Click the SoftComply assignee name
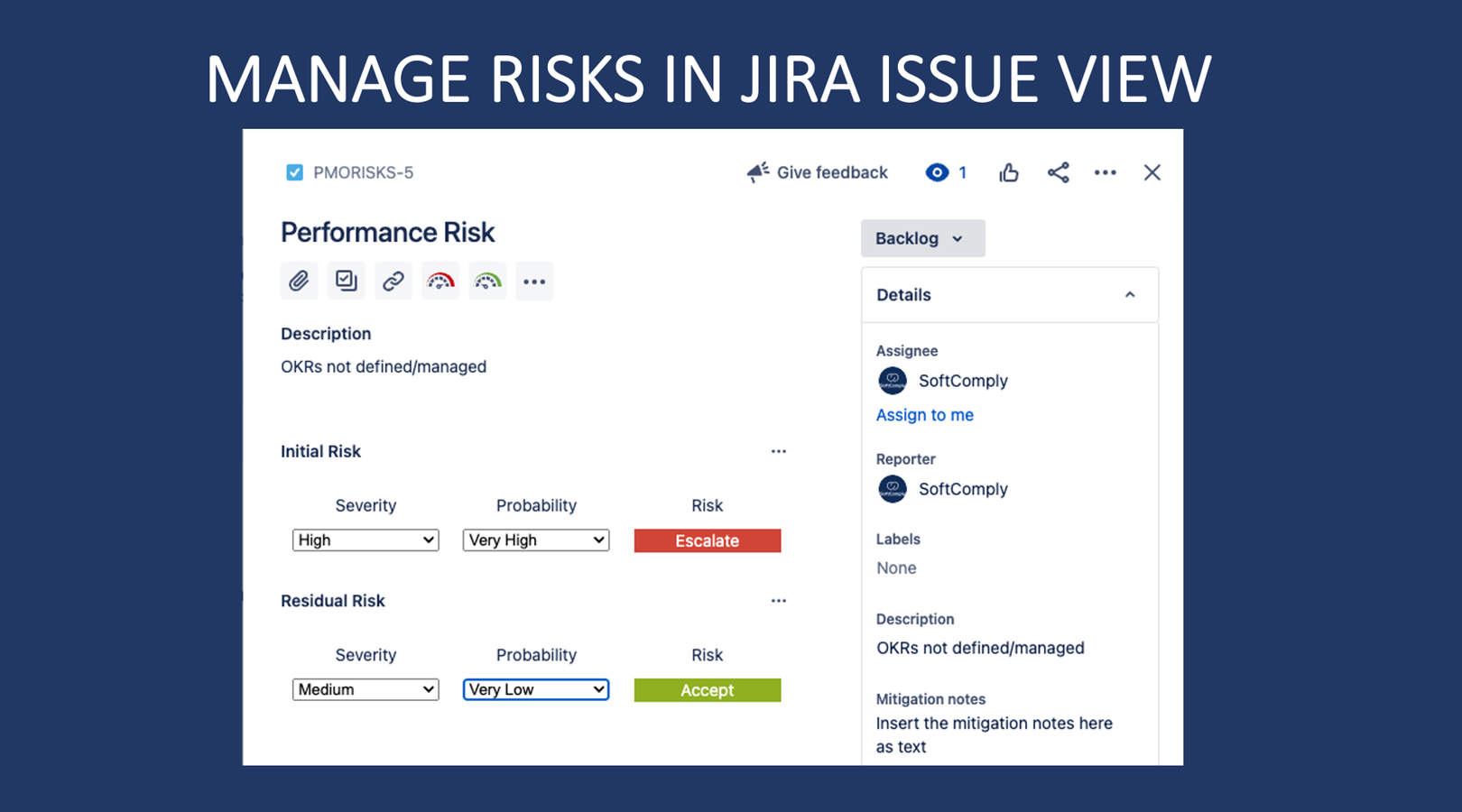The width and height of the screenshot is (1462, 812). click(963, 381)
